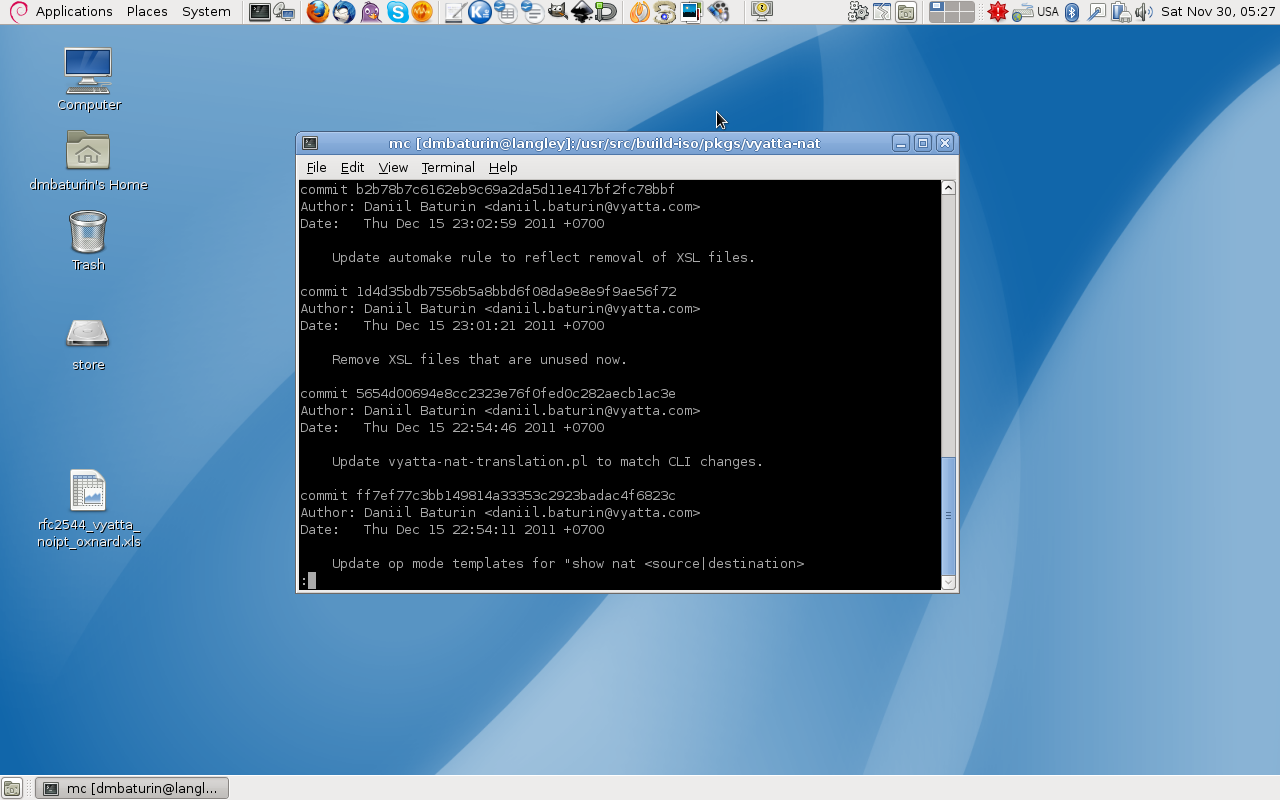Open the Dia diagram editor launcher
Image resolution: width=1280 pixels, height=800 pixels.
coord(606,12)
